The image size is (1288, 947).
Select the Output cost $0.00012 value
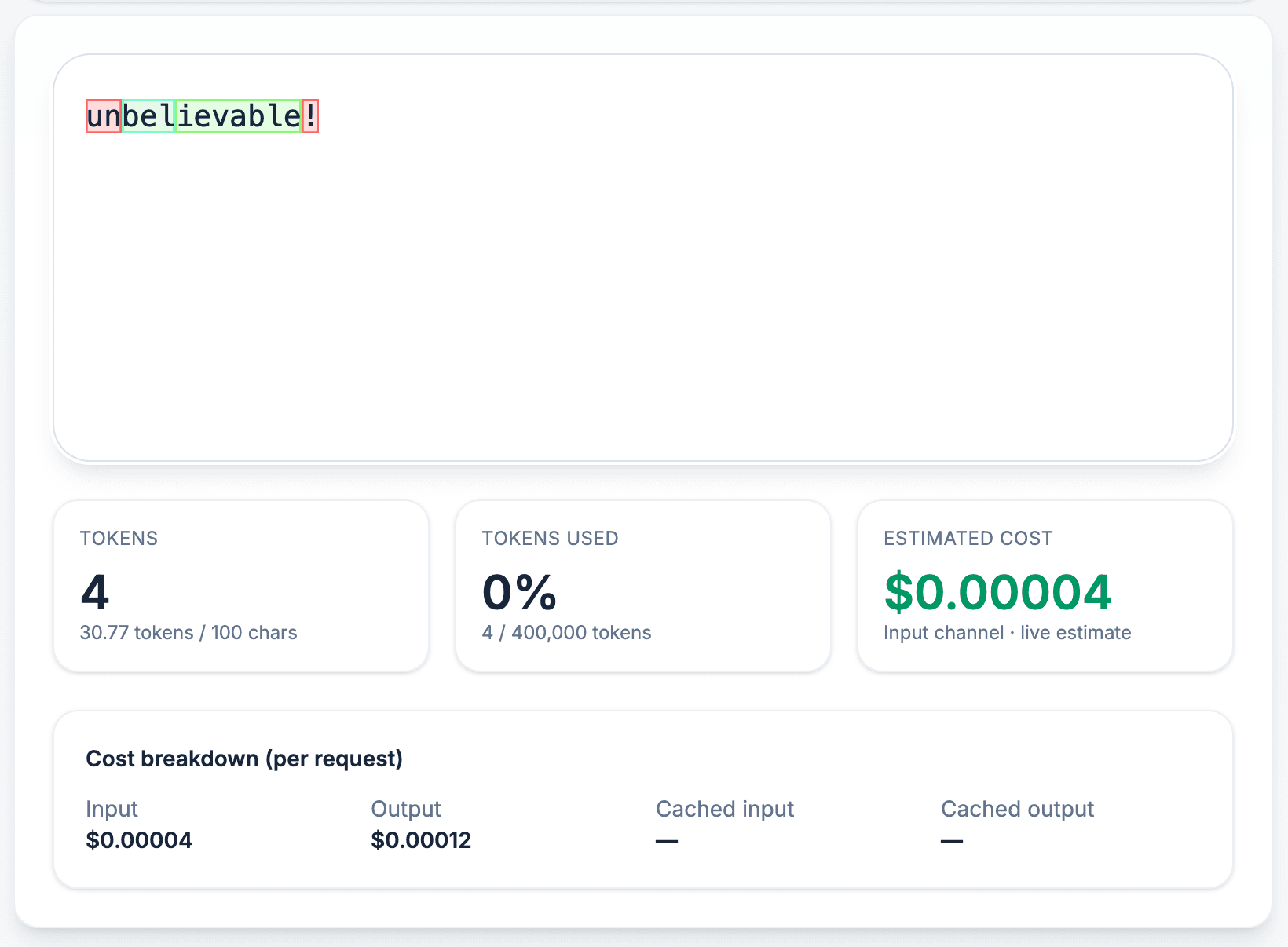point(421,840)
